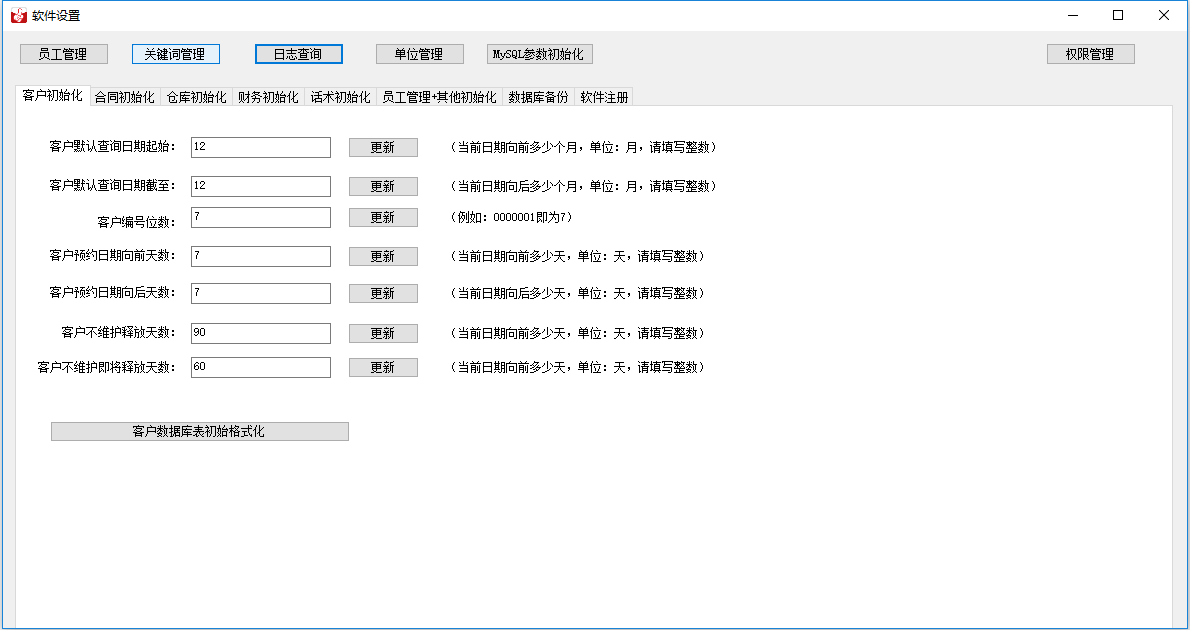This screenshot has width=1190, height=630.
Task: Click 更新 for 客户不维护即将释放天数
Action: point(383,367)
